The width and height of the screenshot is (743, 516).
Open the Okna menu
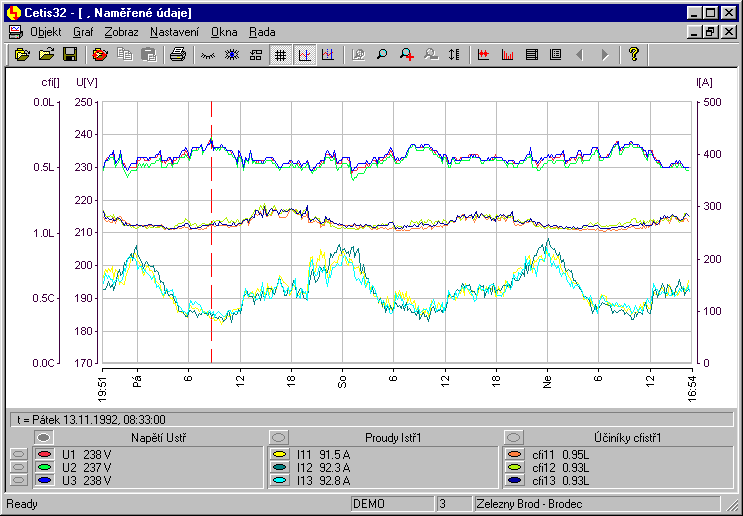point(224,32)
